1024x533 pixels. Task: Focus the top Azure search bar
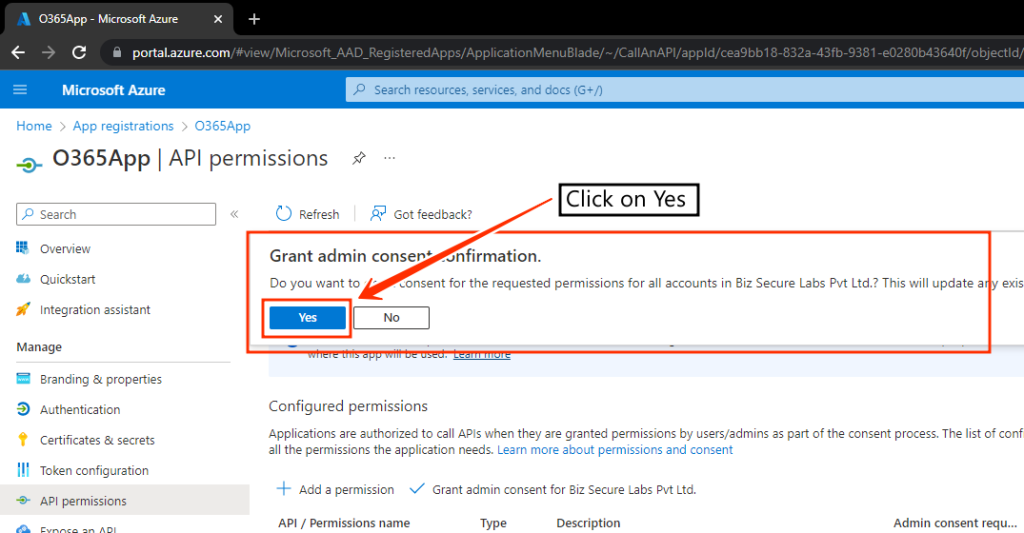pos(680,90)
